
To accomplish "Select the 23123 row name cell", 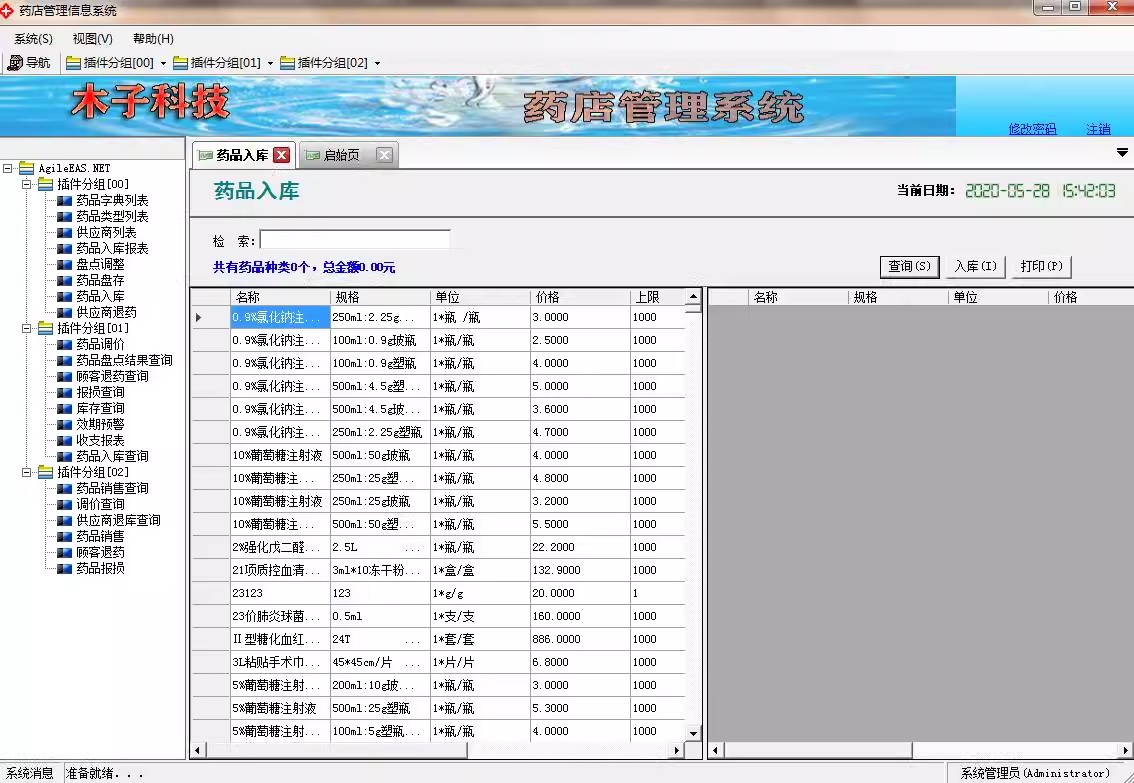I will click(281, 593).
